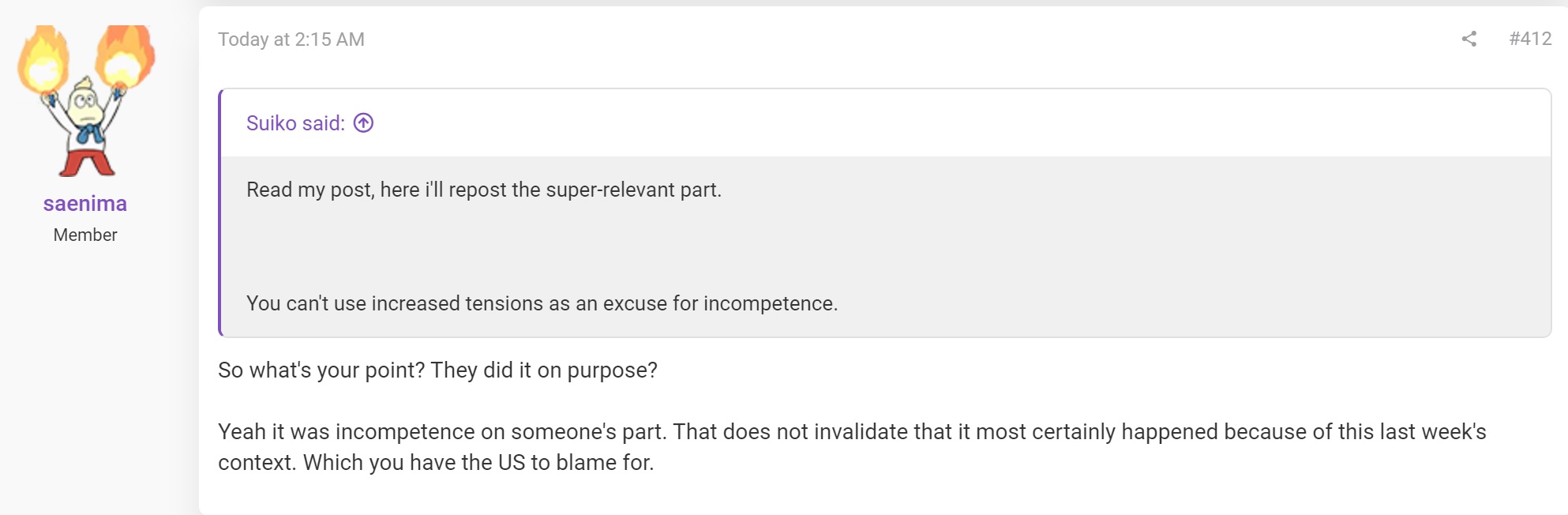Click the empty gap inside the quoted block
This screenshot has height=515, width=1568.
(884, 246)
